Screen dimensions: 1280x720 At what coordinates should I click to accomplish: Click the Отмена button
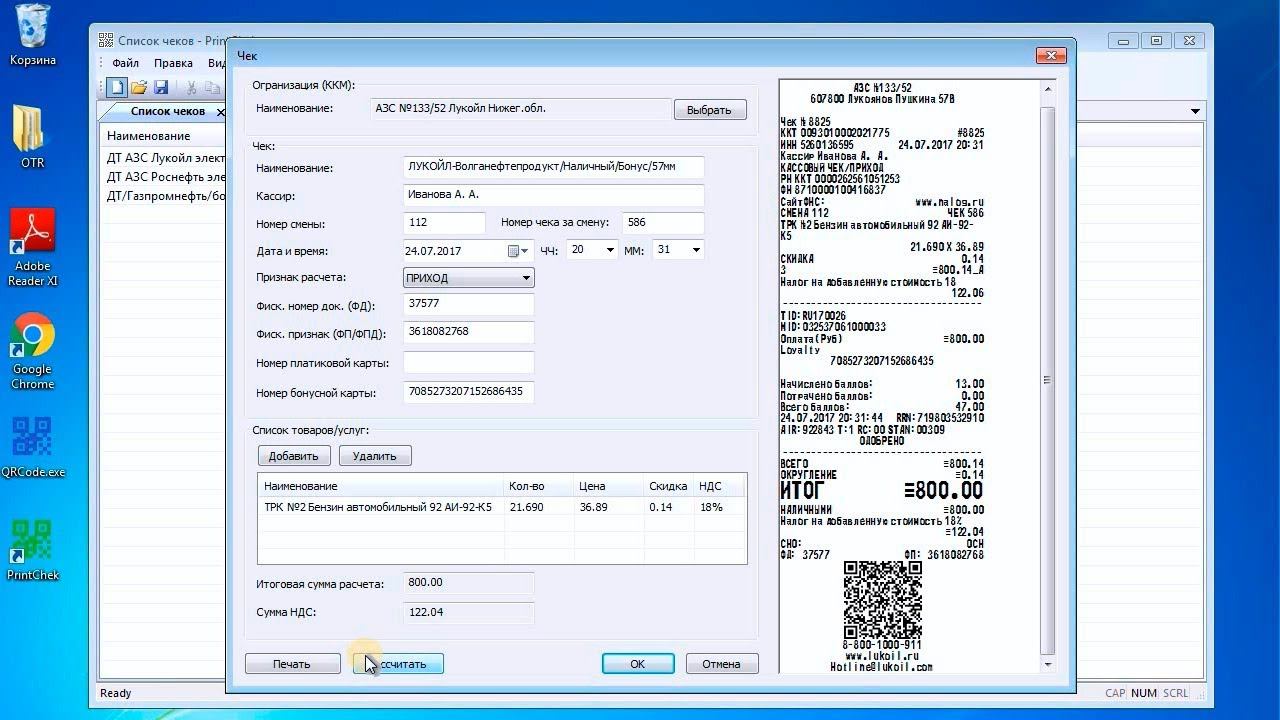[x=721, y=664]
